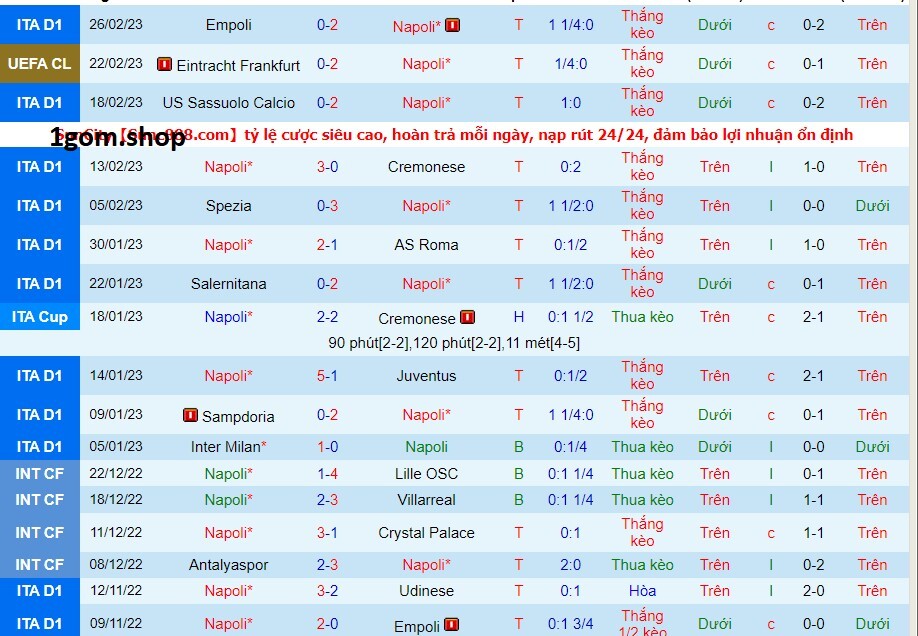Click red card icon beside Eintracht Frankfurt
The image size is (918, 636).
(164, 65)
